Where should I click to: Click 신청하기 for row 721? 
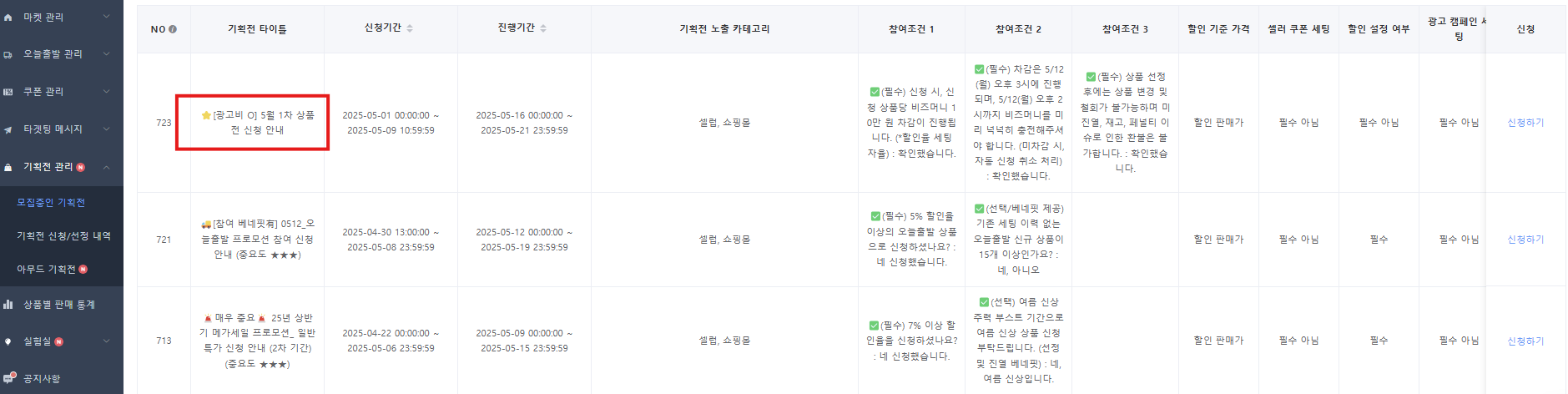1525,240
